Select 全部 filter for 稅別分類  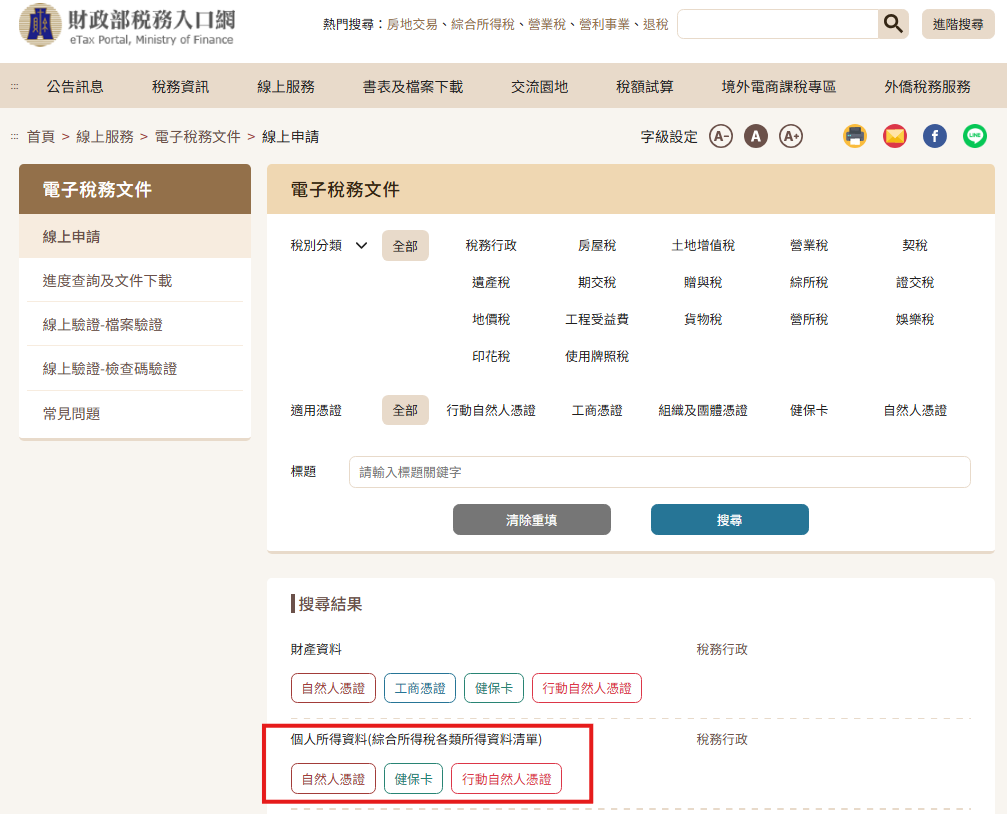[x=405, y=245]
